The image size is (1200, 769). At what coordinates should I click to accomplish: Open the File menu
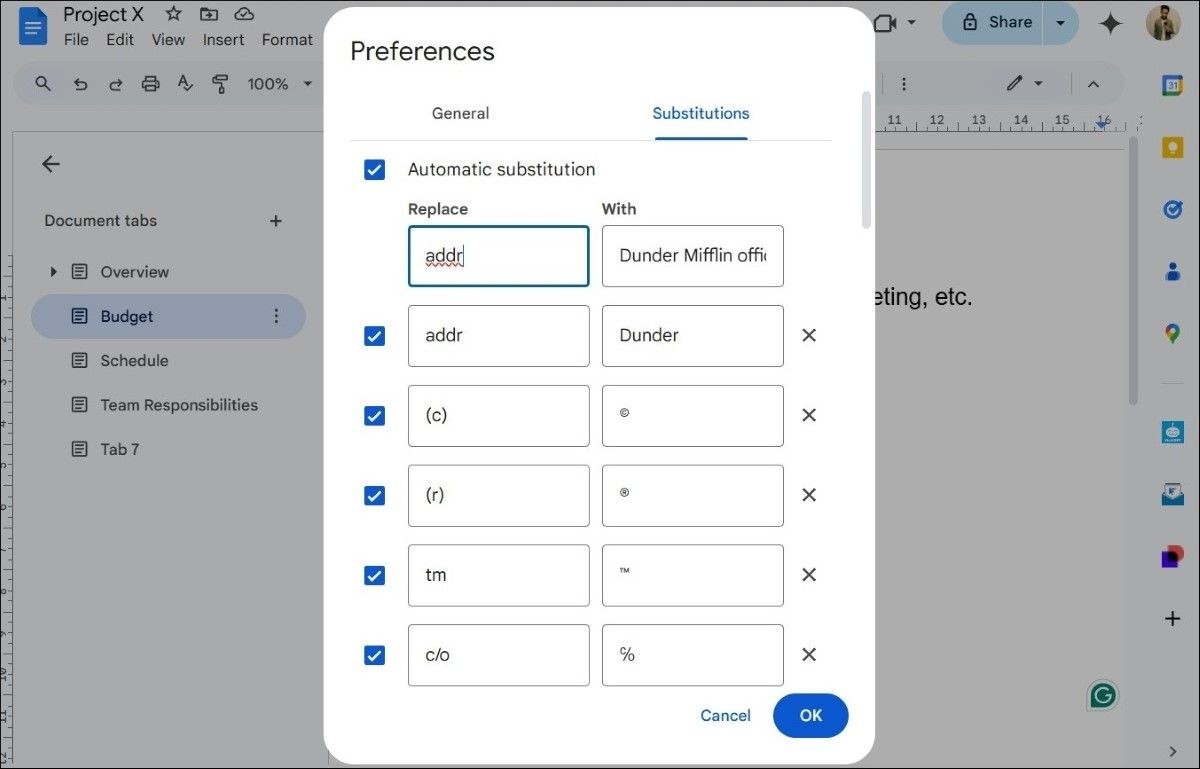pyautogui.click(x=76, y=40)
